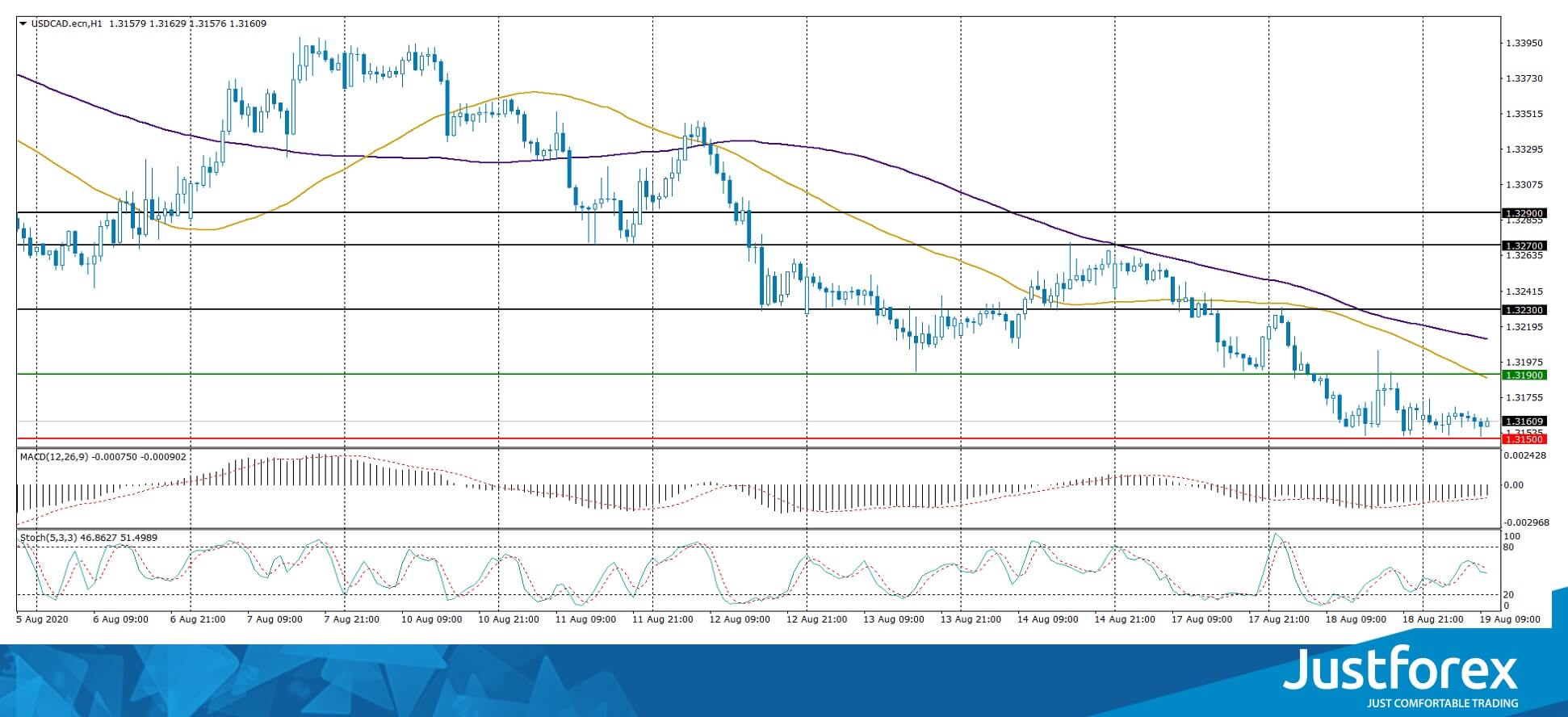Click the USDCAD.ecn,H1 chart title

(x=67, y=23)
